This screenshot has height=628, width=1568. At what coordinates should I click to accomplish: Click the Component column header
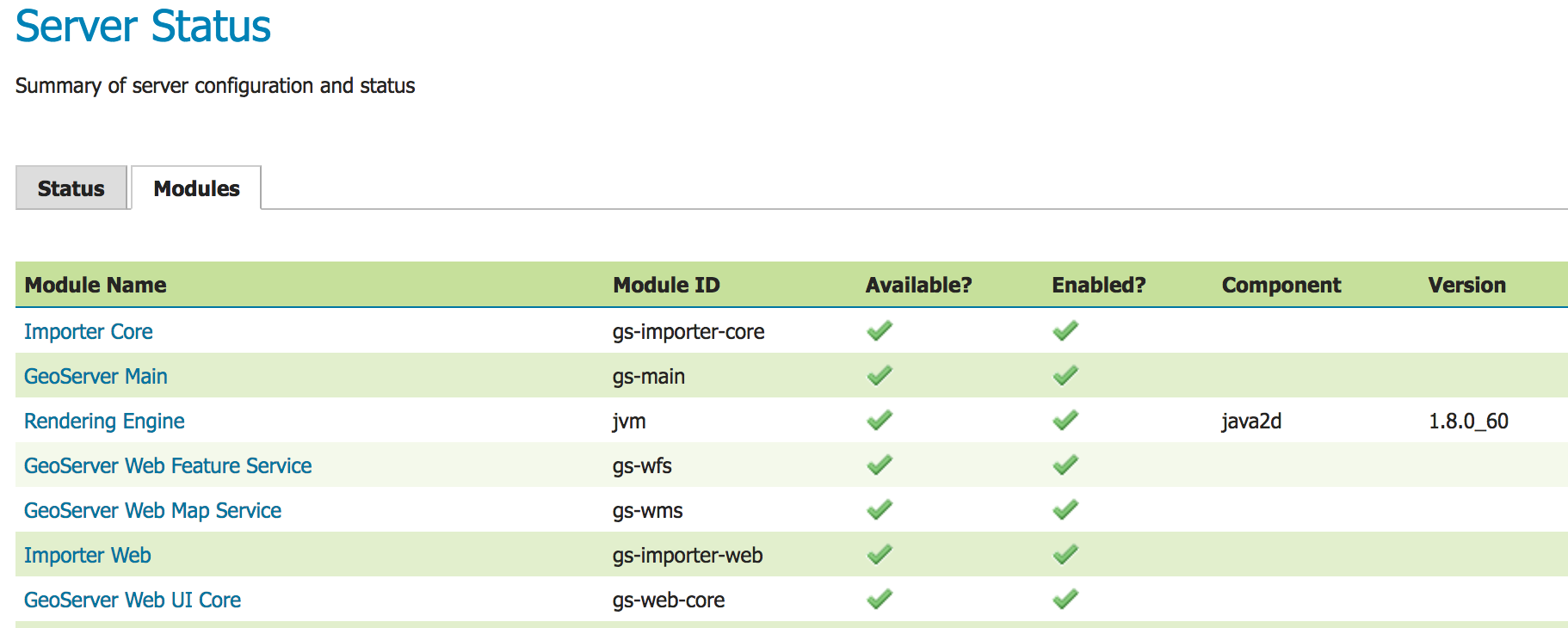(x=1281, y=286)
